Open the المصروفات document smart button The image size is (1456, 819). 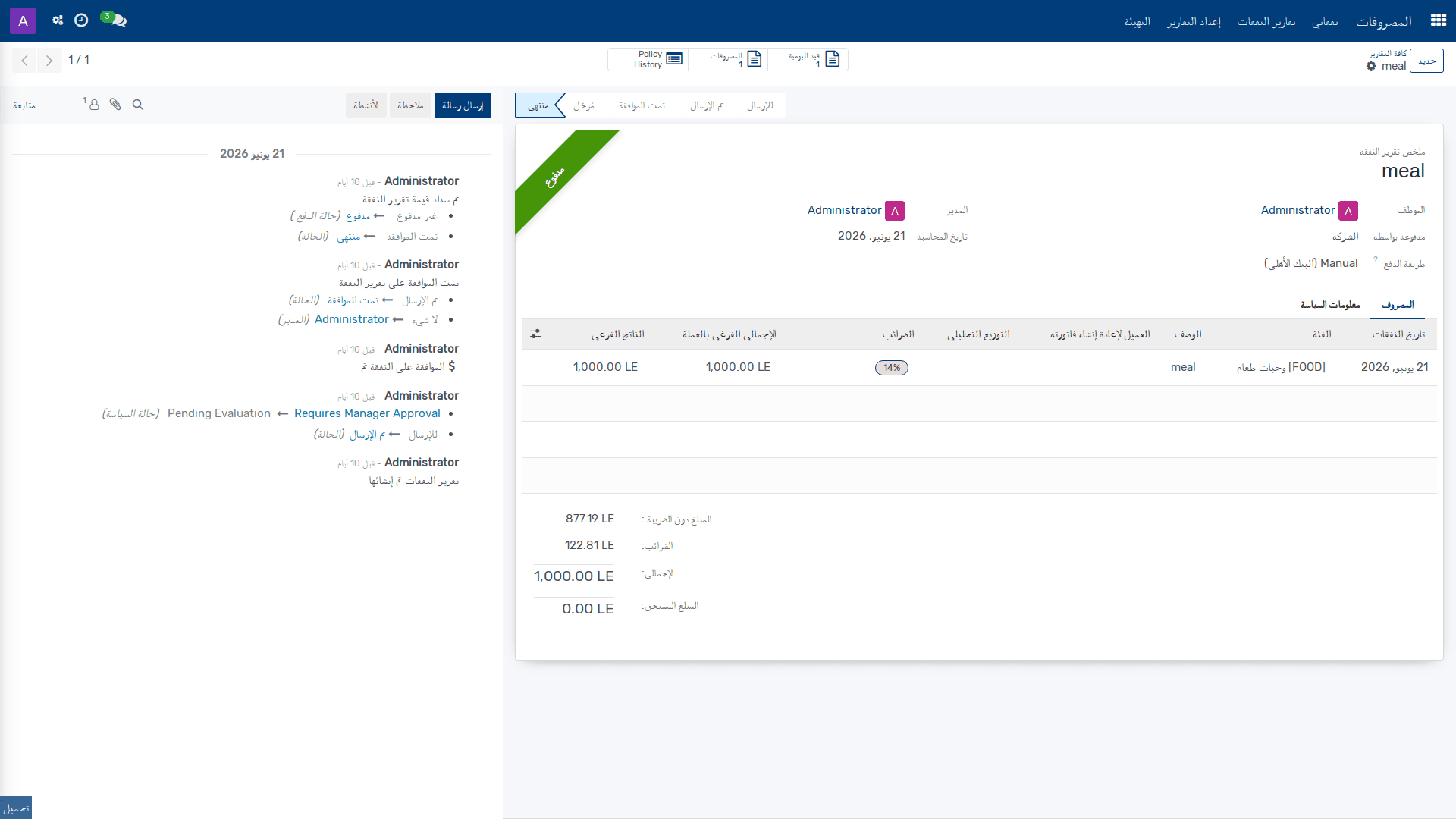[x=728, y=59]
